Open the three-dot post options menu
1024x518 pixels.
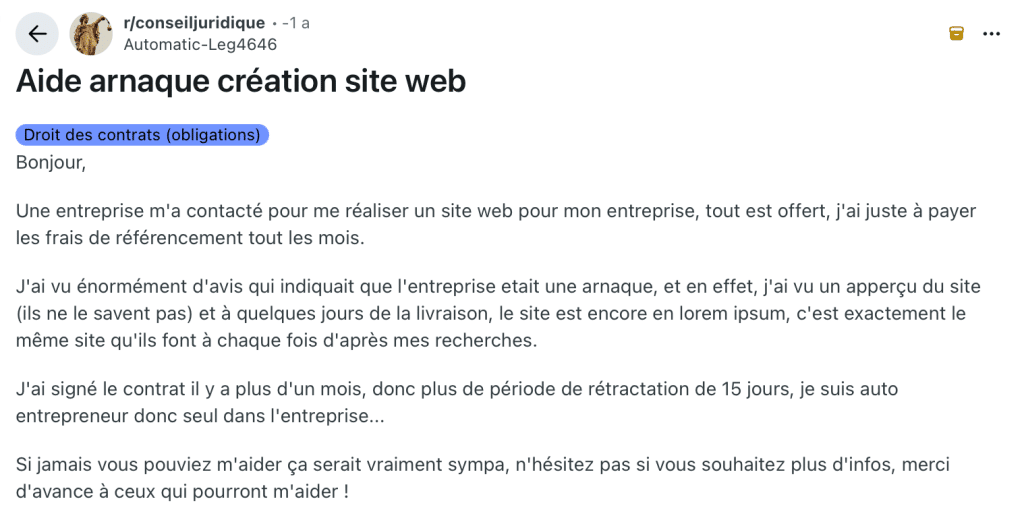point(991,34)
